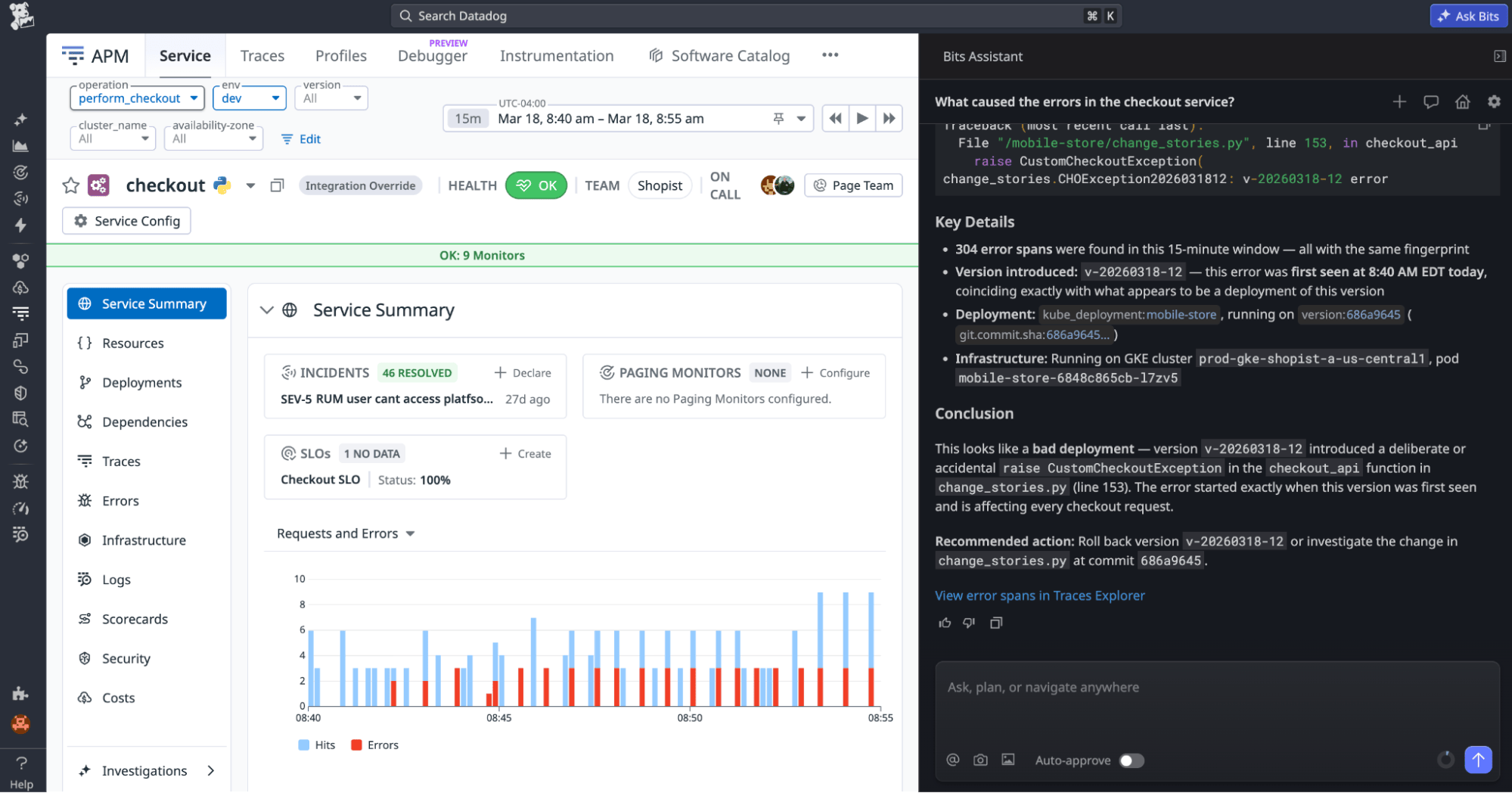Switch to the Traces tab
Screen dimensions: 1512x793
262,56
